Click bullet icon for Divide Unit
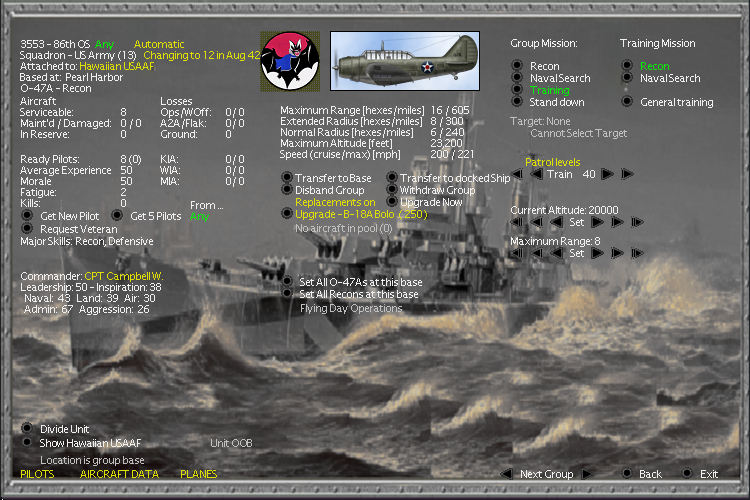 [27, 428]
